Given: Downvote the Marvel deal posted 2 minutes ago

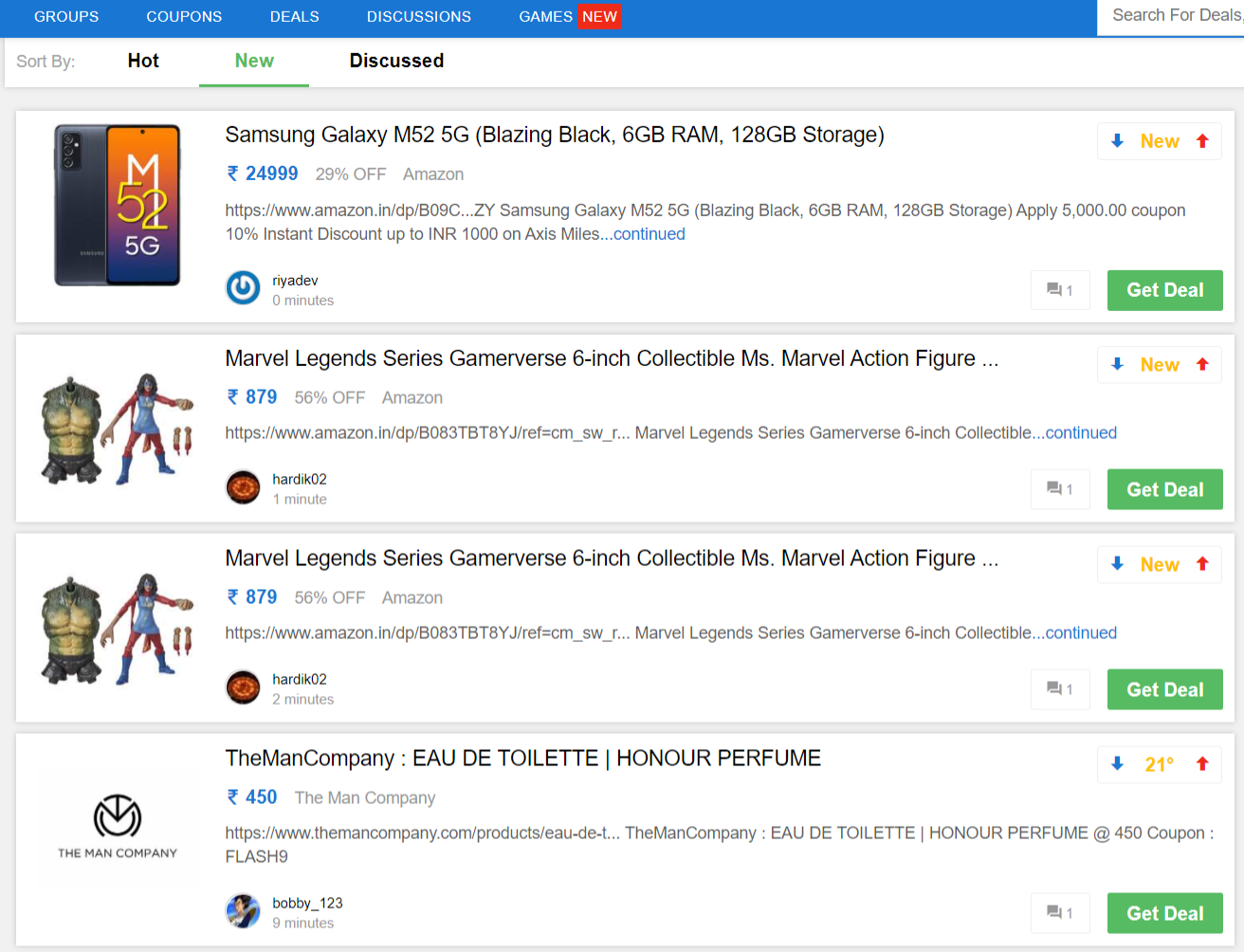Looking at the screenshot, I should [1117, 564].
